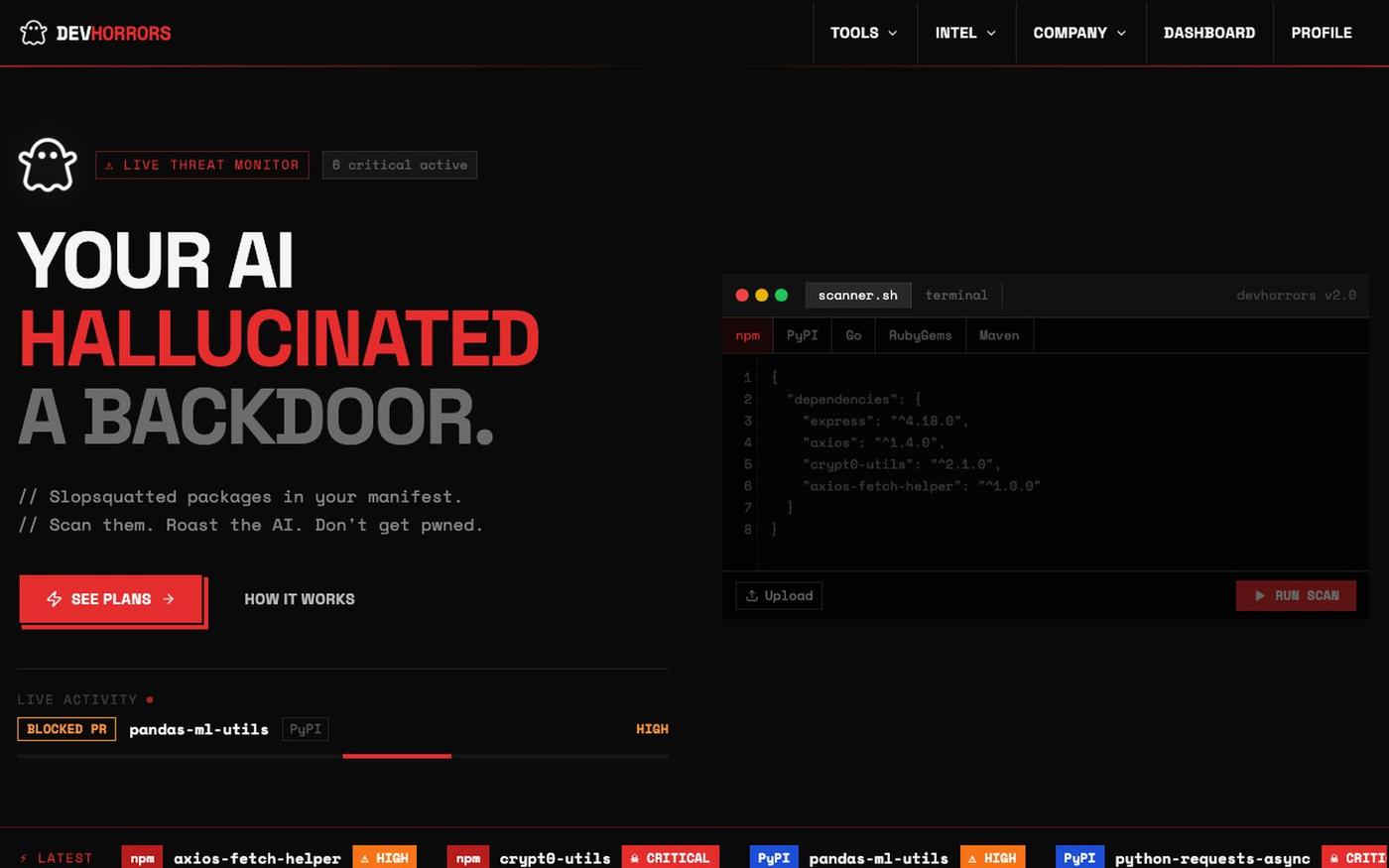Expand the Tools dropdown menu
The width and height of the screenshot is (1389, 868).
pyautogui.click(x=864, y=33)
